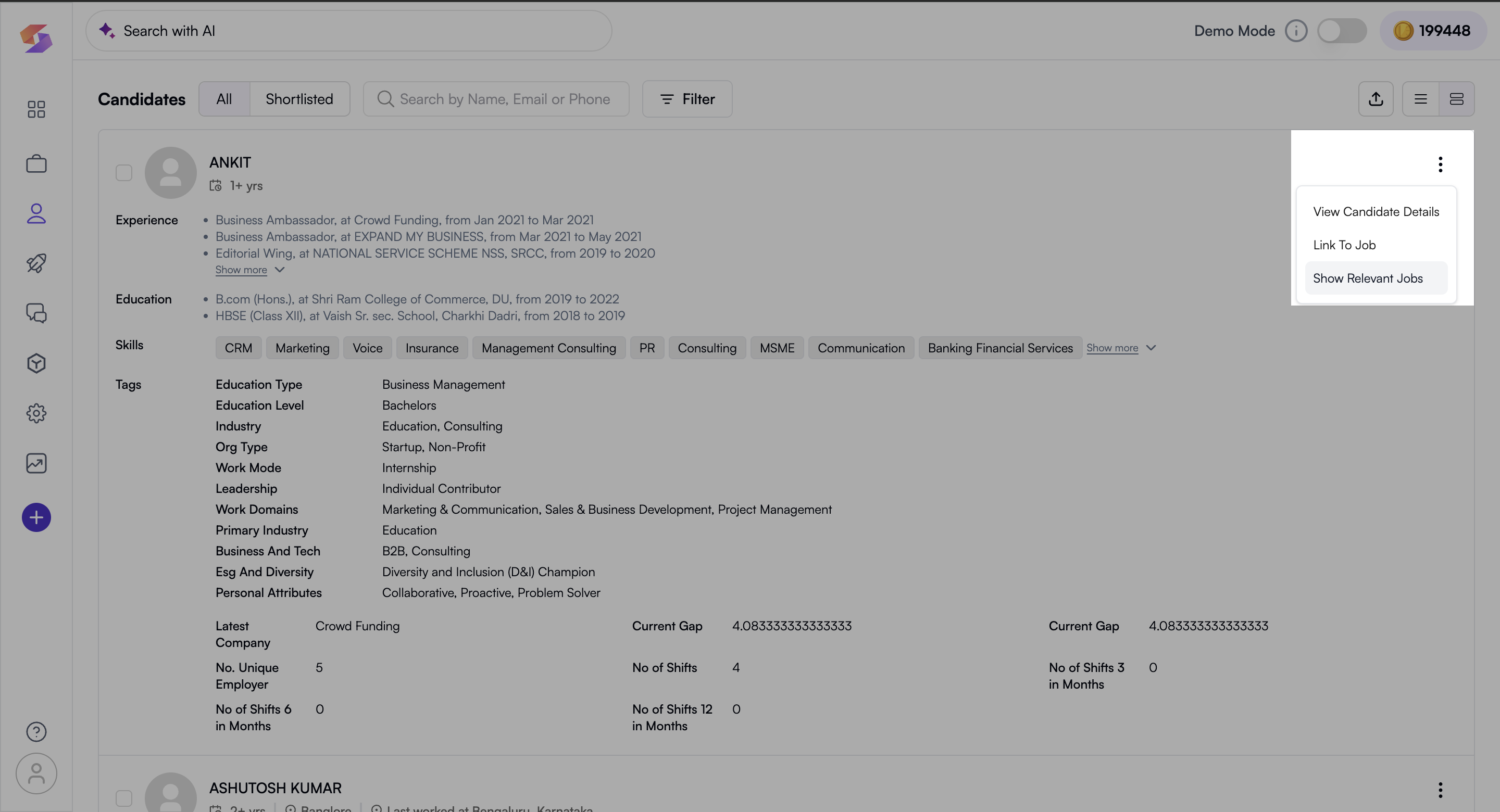Select the All candidates tab
The image size is (1500, 812).
coord(224,99)
